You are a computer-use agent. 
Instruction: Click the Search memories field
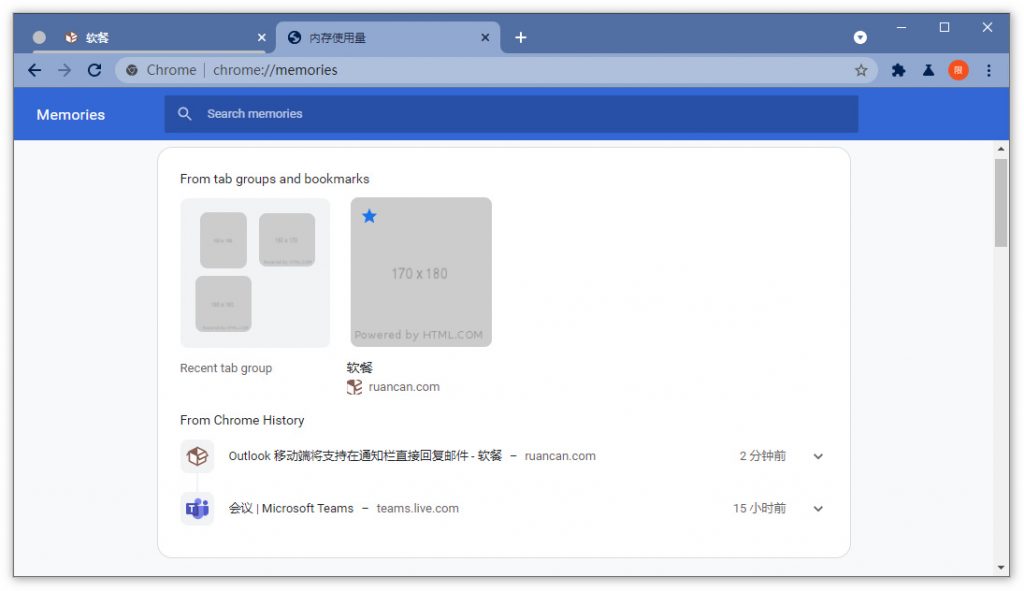click(520, 114)
